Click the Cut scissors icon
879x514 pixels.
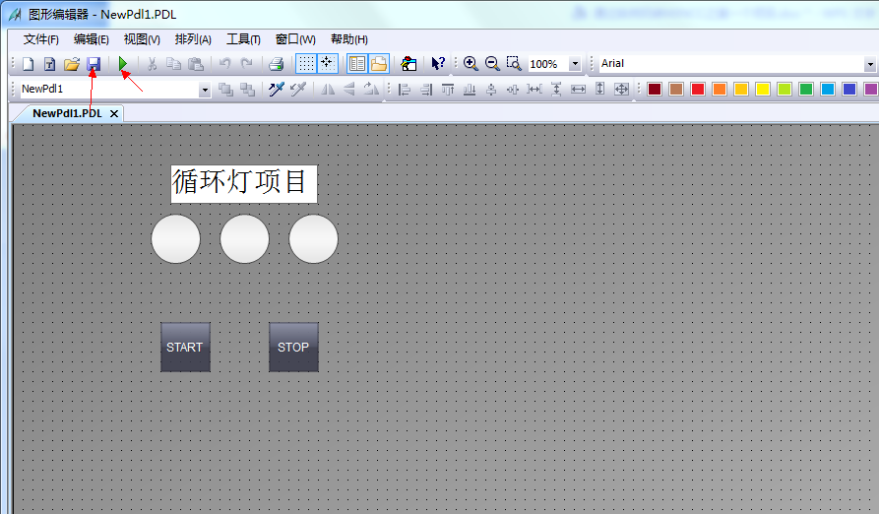(x=152, y=64)
